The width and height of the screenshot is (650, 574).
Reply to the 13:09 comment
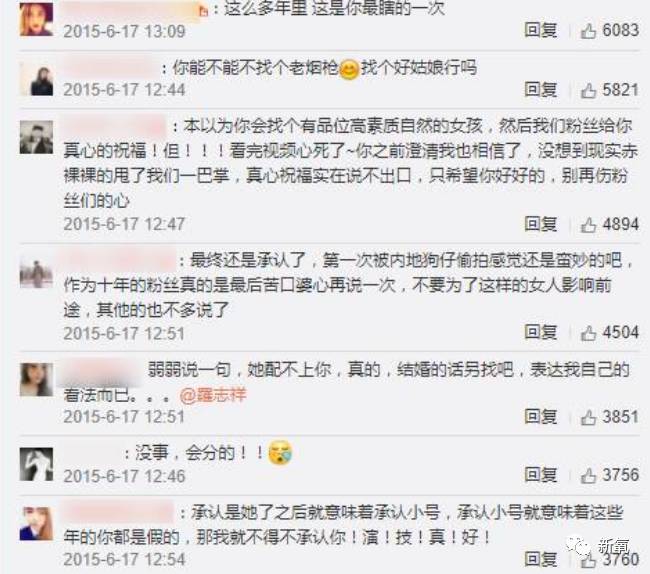click(541, 30)
